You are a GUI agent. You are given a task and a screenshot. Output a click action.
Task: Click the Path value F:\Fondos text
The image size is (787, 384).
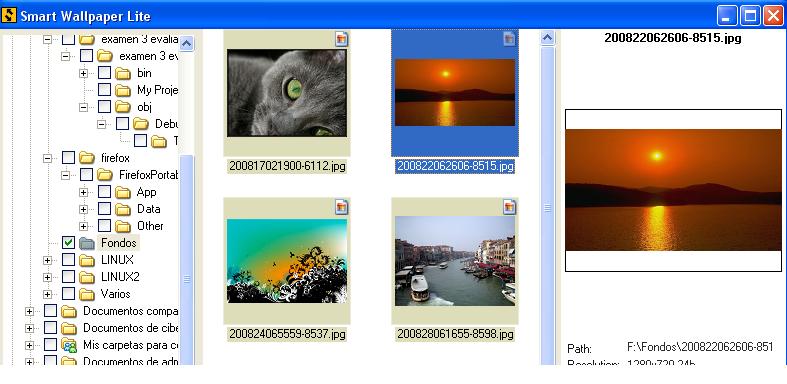coord(700,347)
